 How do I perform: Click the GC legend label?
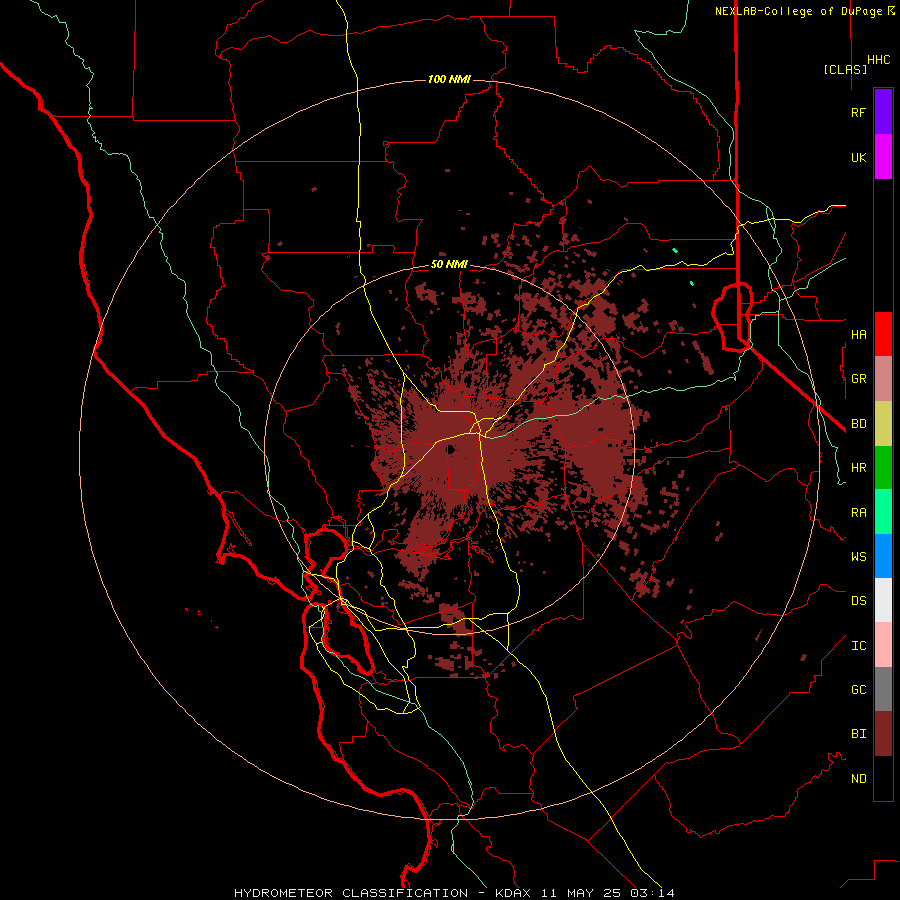click(x=858, y=690)
